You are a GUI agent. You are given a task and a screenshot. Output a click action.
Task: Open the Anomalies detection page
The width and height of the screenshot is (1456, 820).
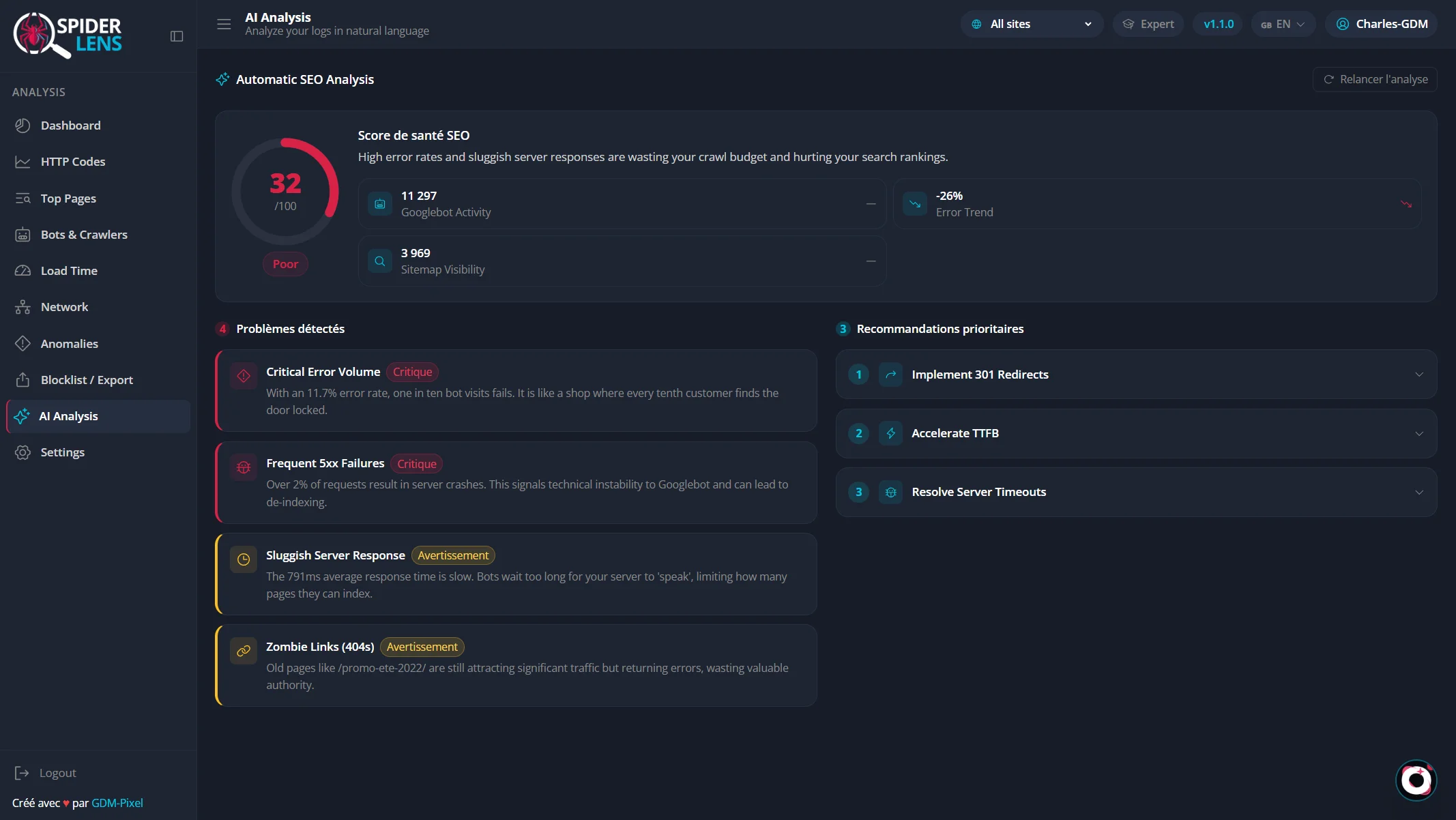69,343
